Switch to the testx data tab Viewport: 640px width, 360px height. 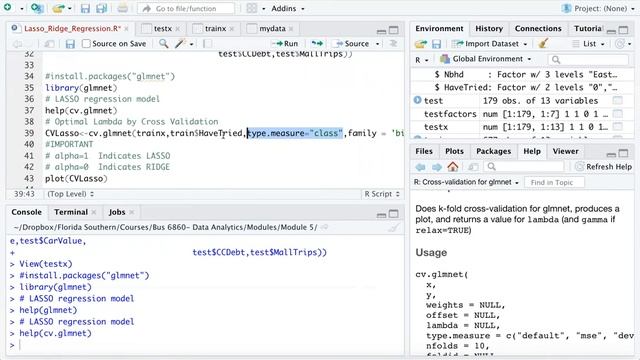[162, 29]
